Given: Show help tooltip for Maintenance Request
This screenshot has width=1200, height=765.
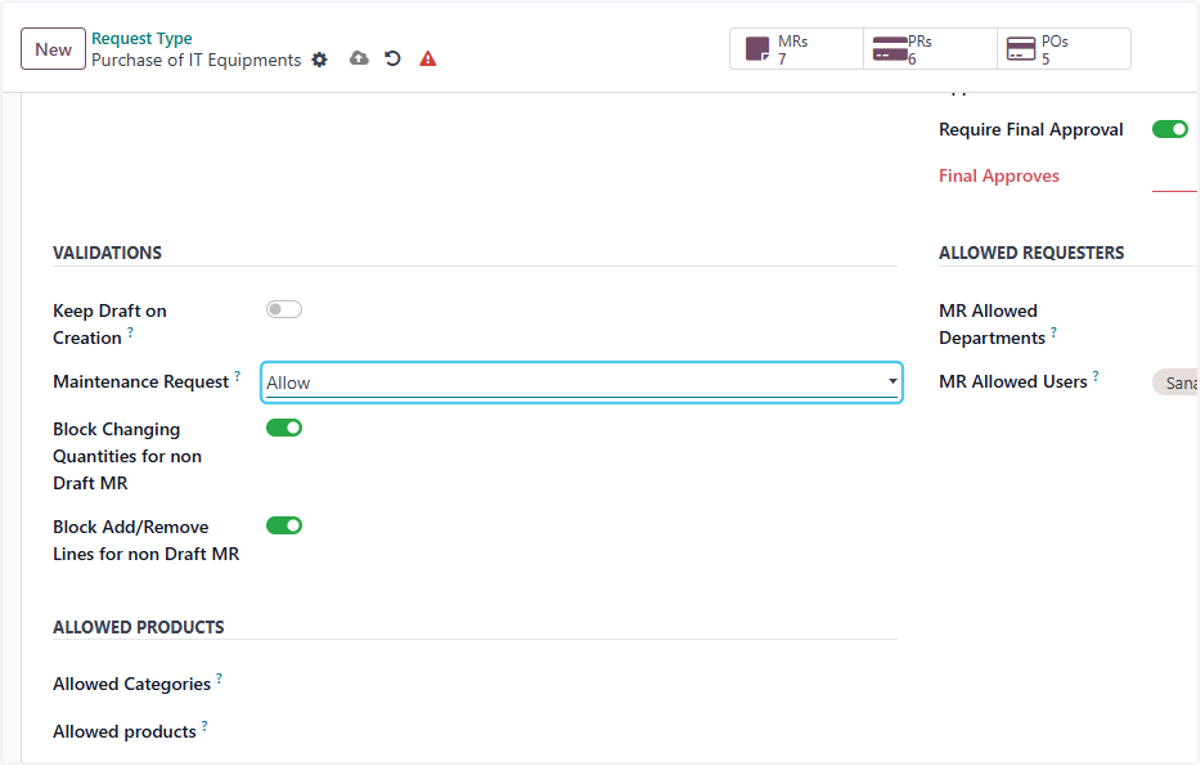Looking at the screenshot, I should point(237,376).
